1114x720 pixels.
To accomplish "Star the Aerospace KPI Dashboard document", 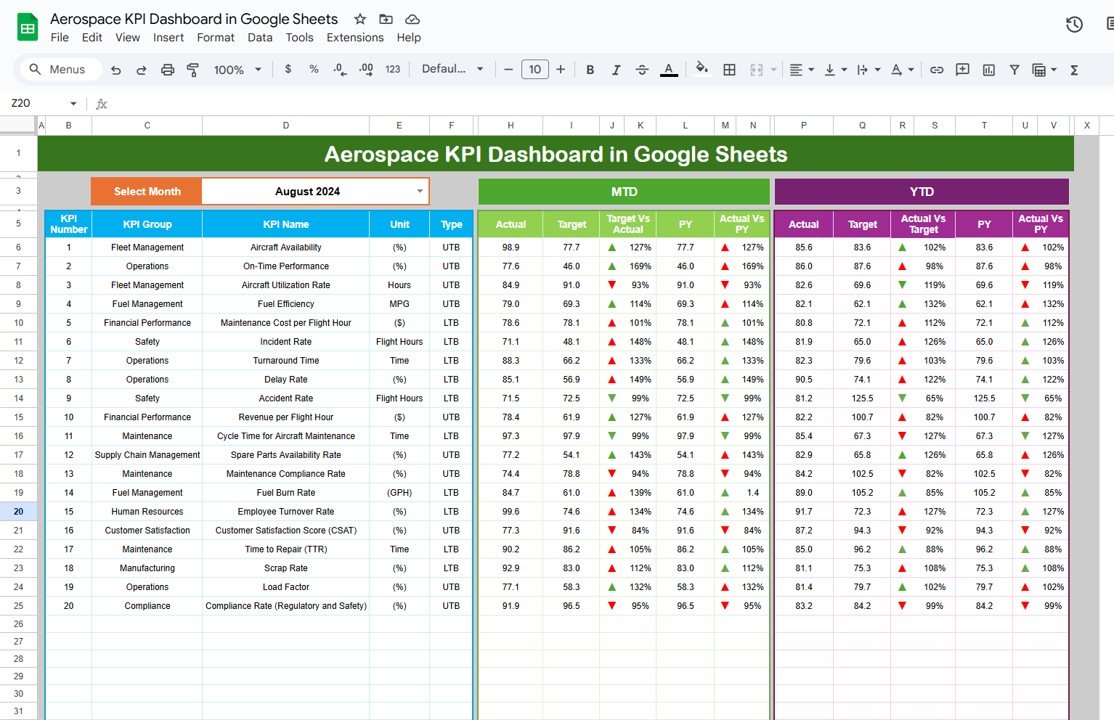I will pos(360,19).
